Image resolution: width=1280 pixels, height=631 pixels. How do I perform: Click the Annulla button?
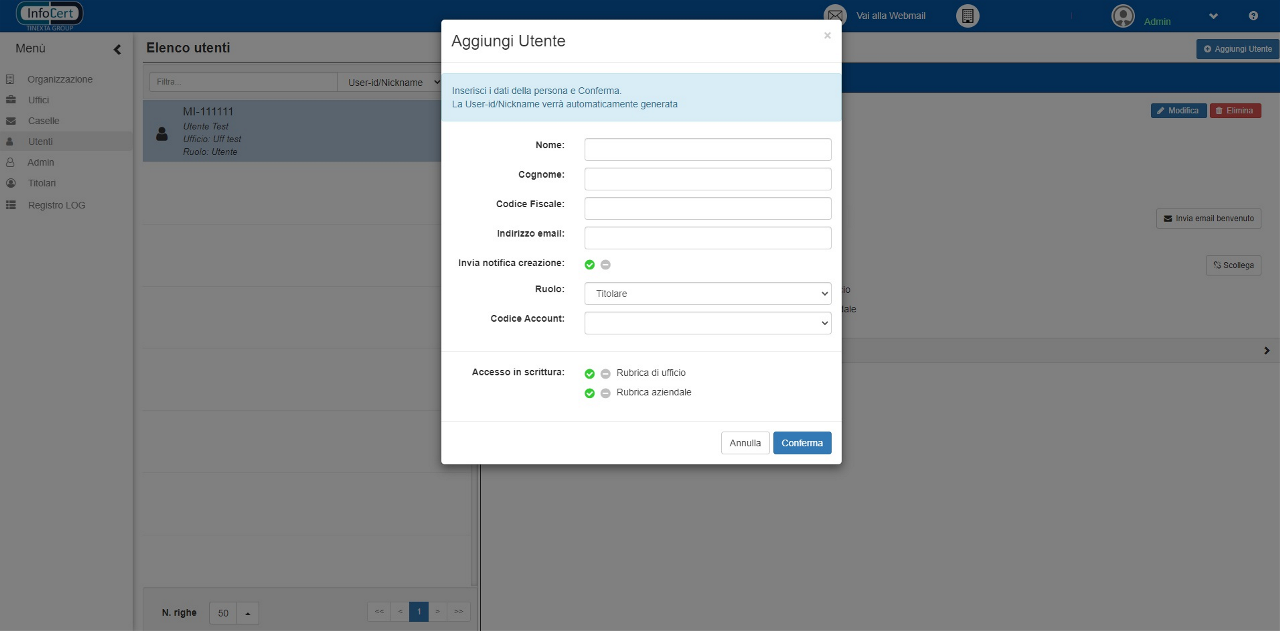tap(745, 443)
